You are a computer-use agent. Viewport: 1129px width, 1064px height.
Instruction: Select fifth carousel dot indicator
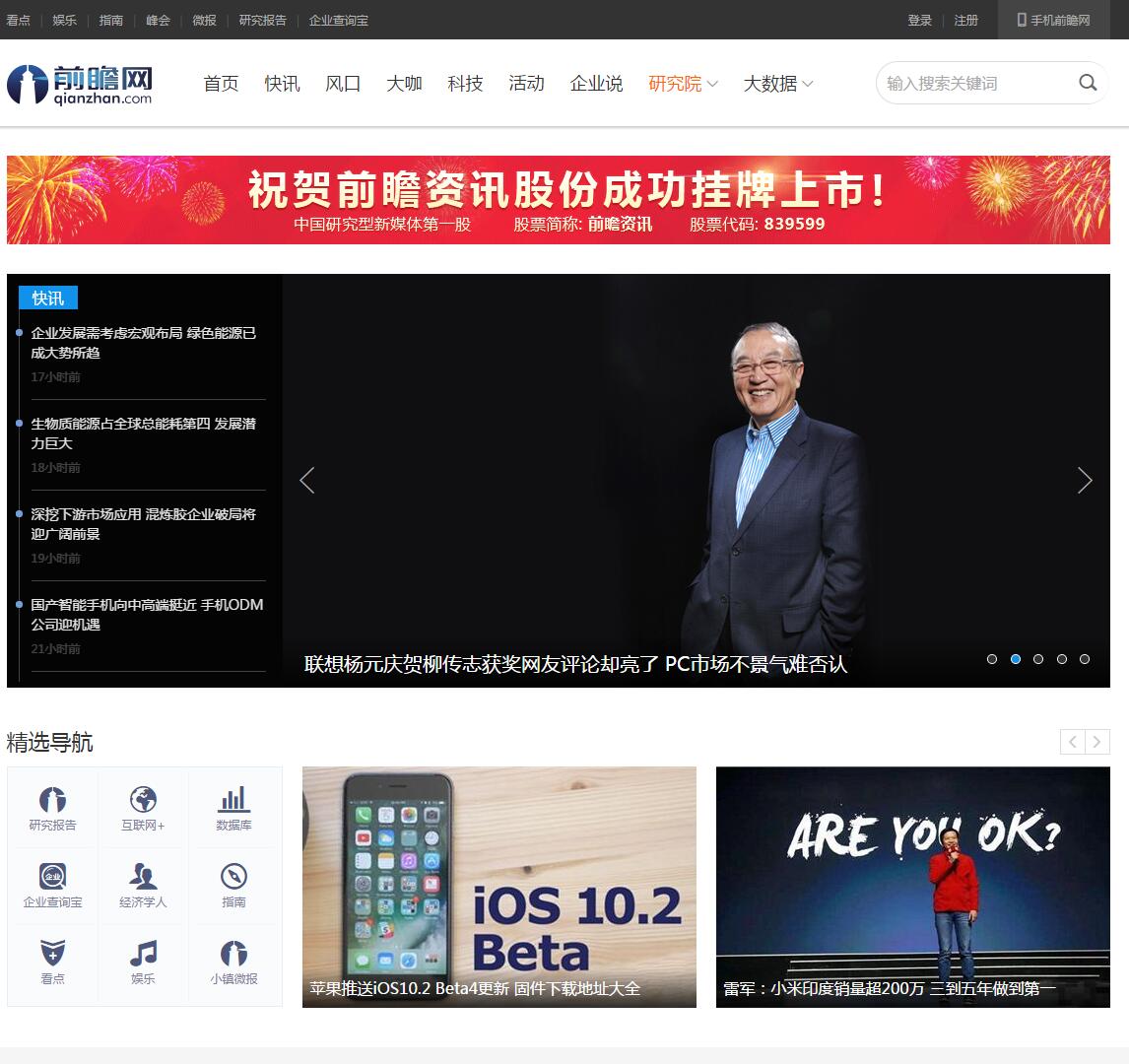point(1085,659)
